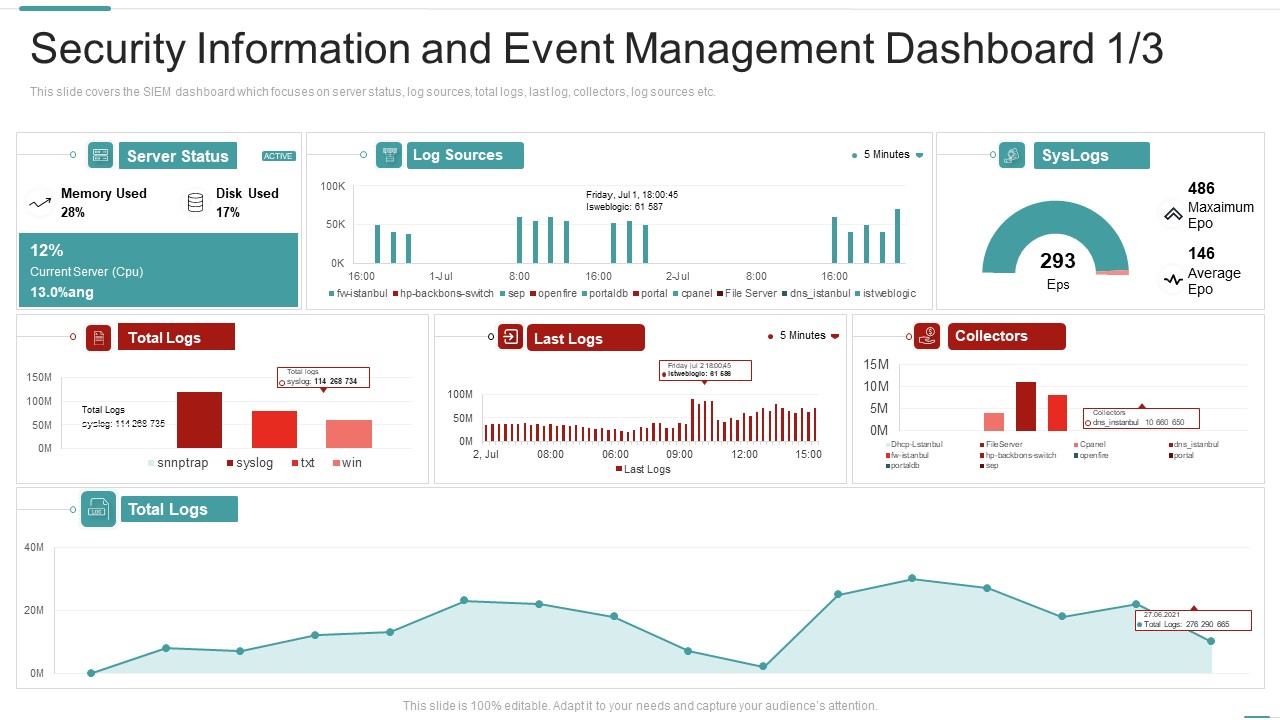Click the Memory Used trend icon
The width and height of the screenshot is (1280, 720).
point(40,203)
